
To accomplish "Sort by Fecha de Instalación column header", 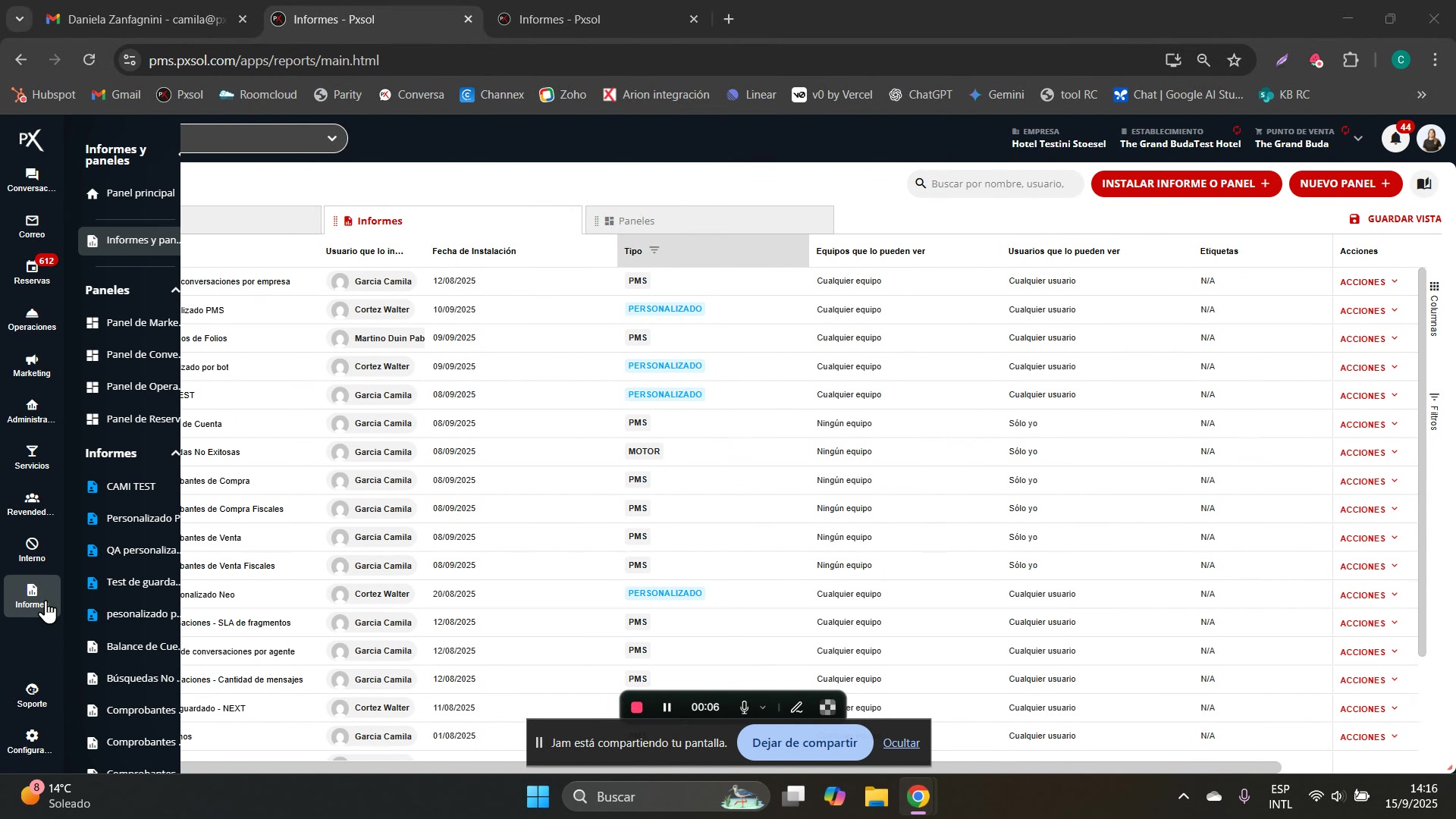I will pos(474,251).
